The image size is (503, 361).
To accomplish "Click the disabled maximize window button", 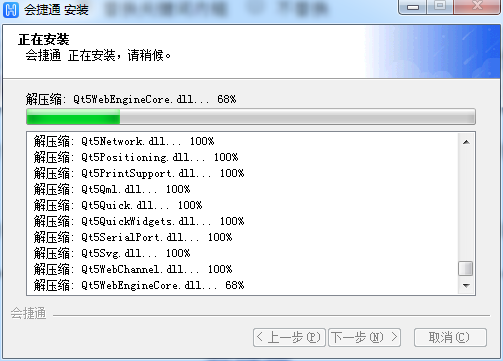I will [x=440, y=7].
